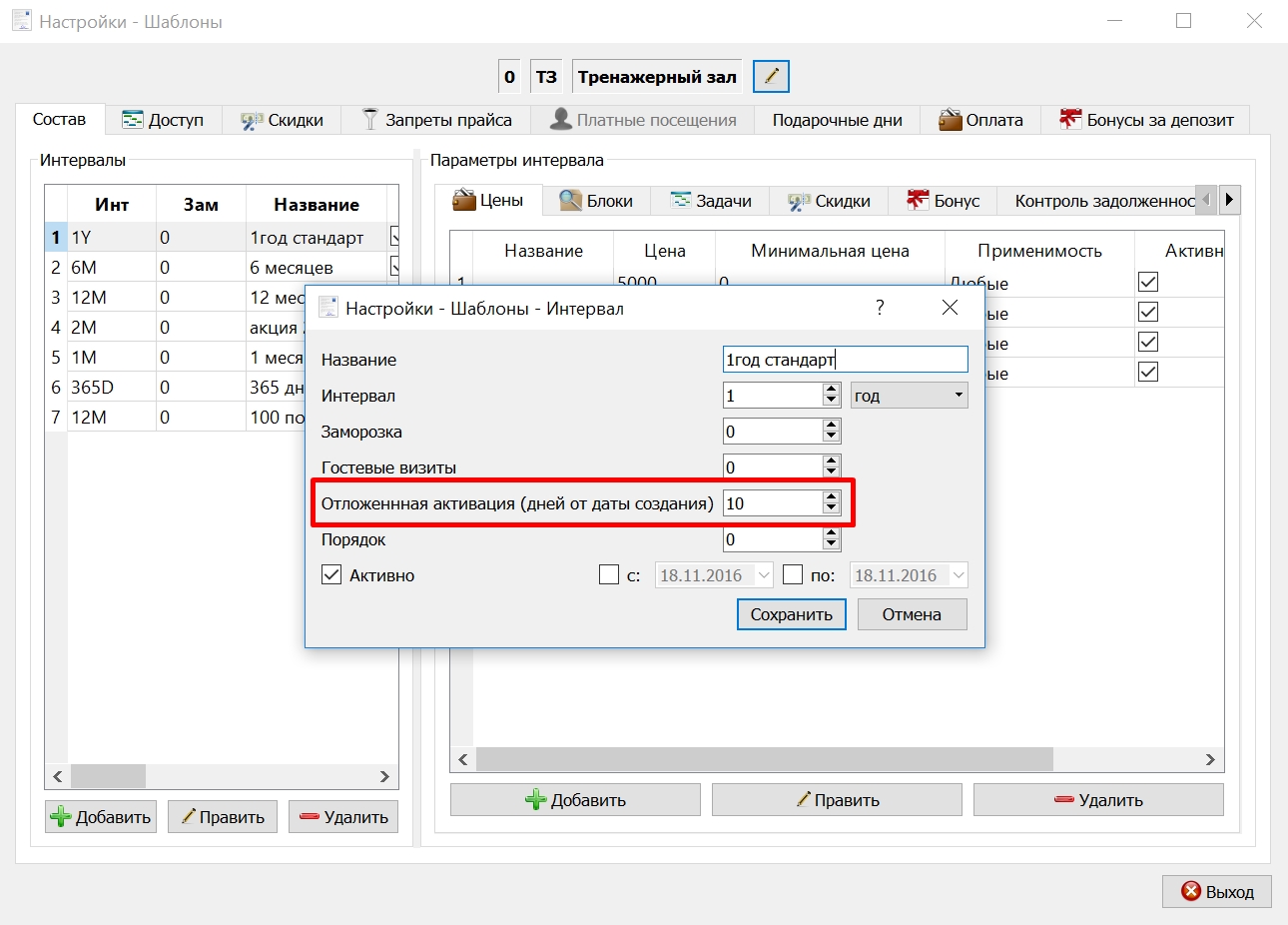The width and height of the screenshot is (1288, 925).
Task: Expand the год interval unit dropdown
Action: [x=909, y=396]
